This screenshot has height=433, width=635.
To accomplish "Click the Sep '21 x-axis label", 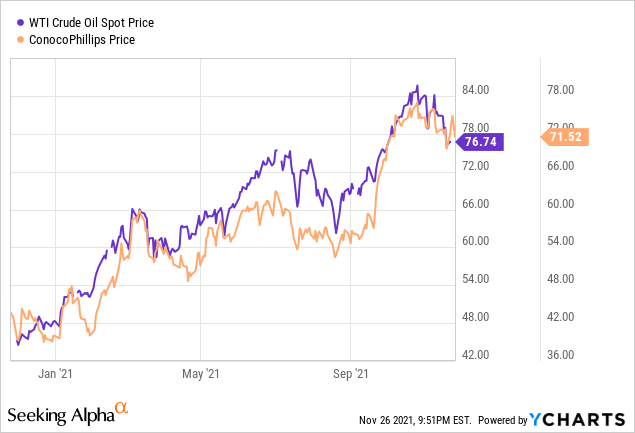I will pyautogui.click(x=351, y=374).
